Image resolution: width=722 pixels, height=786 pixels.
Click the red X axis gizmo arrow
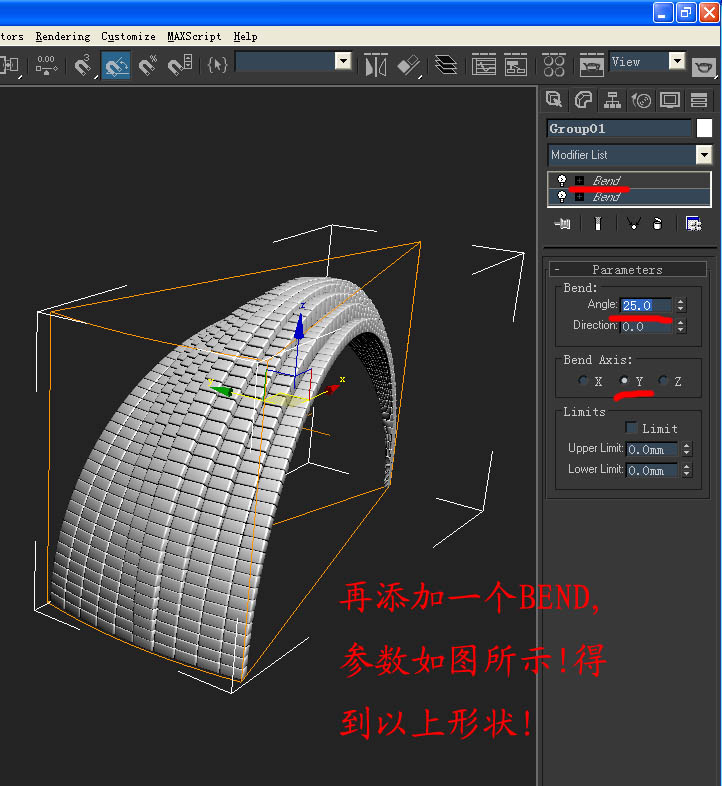332,388
